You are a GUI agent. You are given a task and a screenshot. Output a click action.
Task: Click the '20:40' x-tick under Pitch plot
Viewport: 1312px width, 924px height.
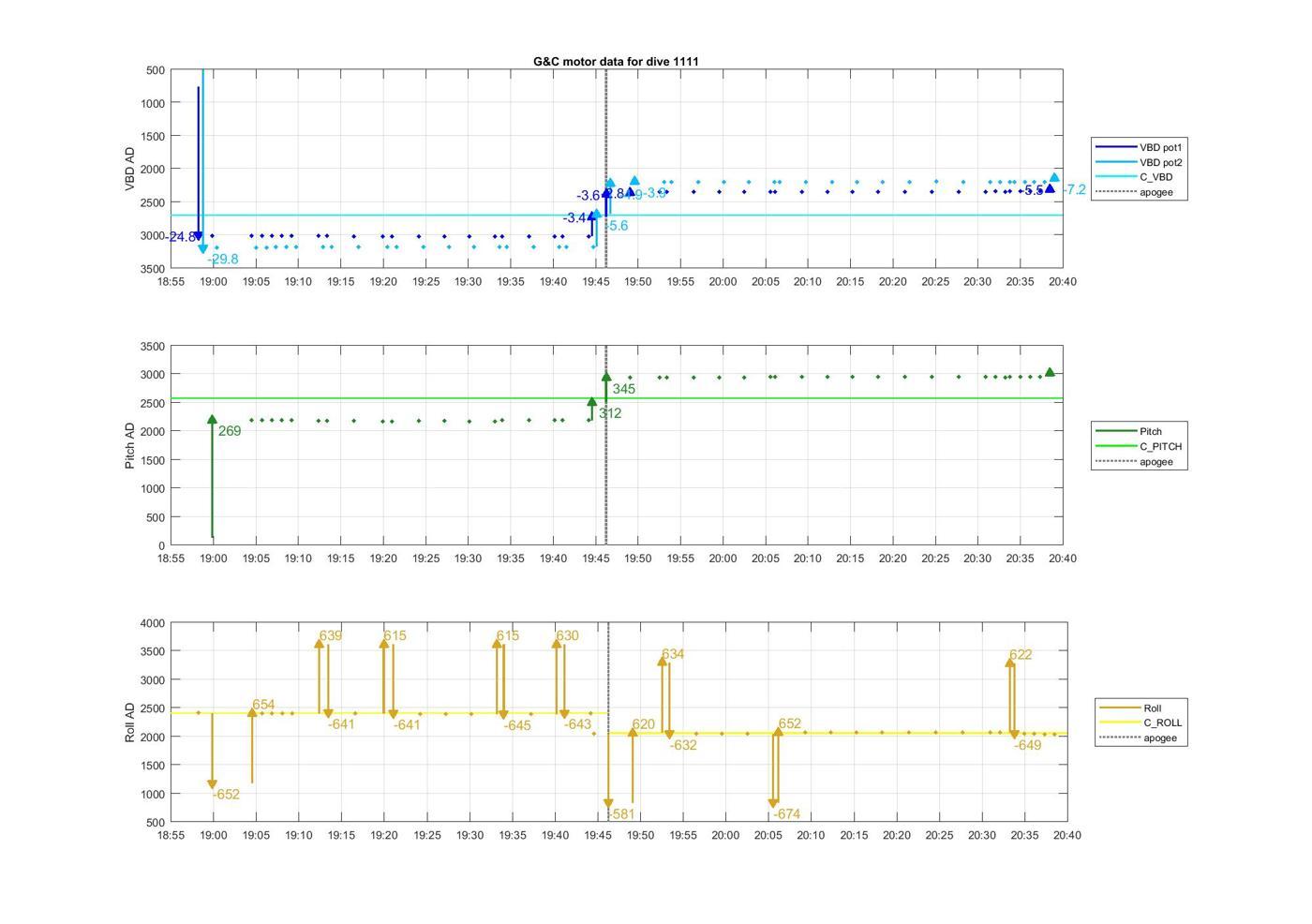(1062, 558)
